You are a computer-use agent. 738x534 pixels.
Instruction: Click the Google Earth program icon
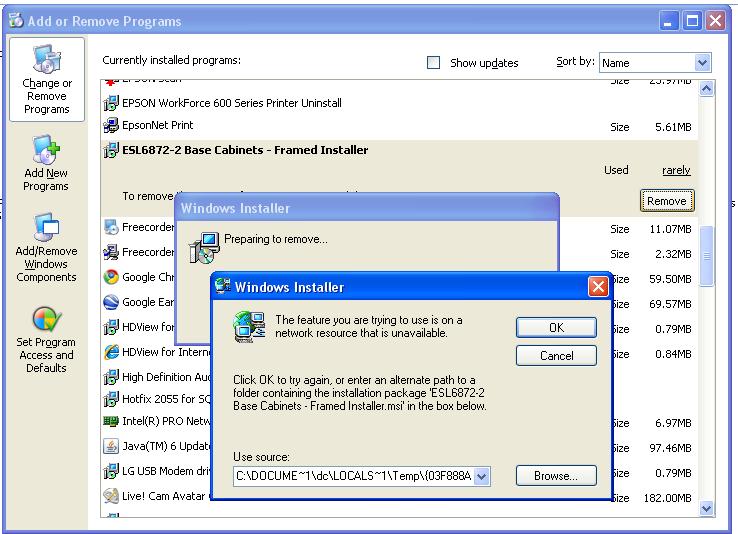pos(111,302)
